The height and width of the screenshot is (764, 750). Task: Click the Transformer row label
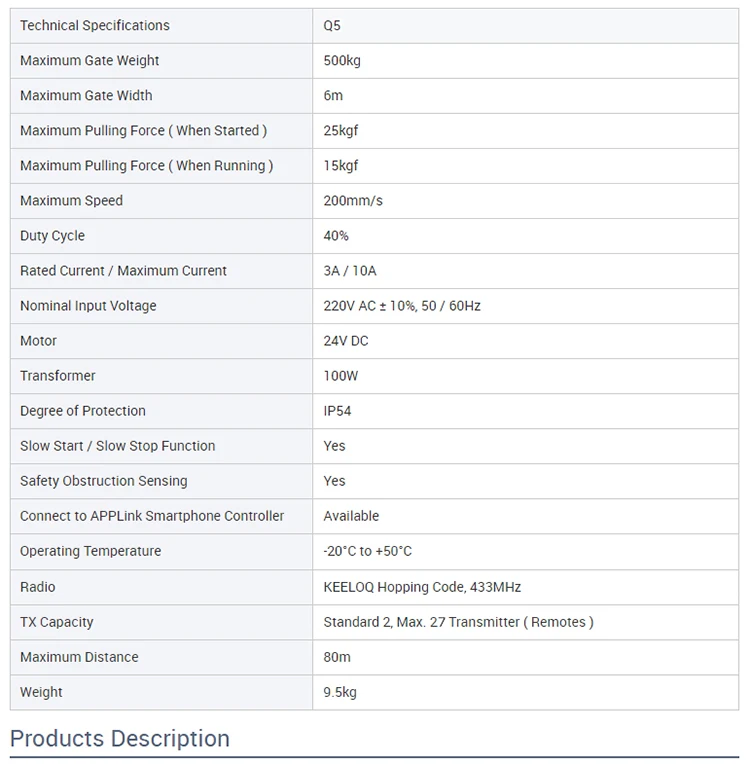(58, 375)
